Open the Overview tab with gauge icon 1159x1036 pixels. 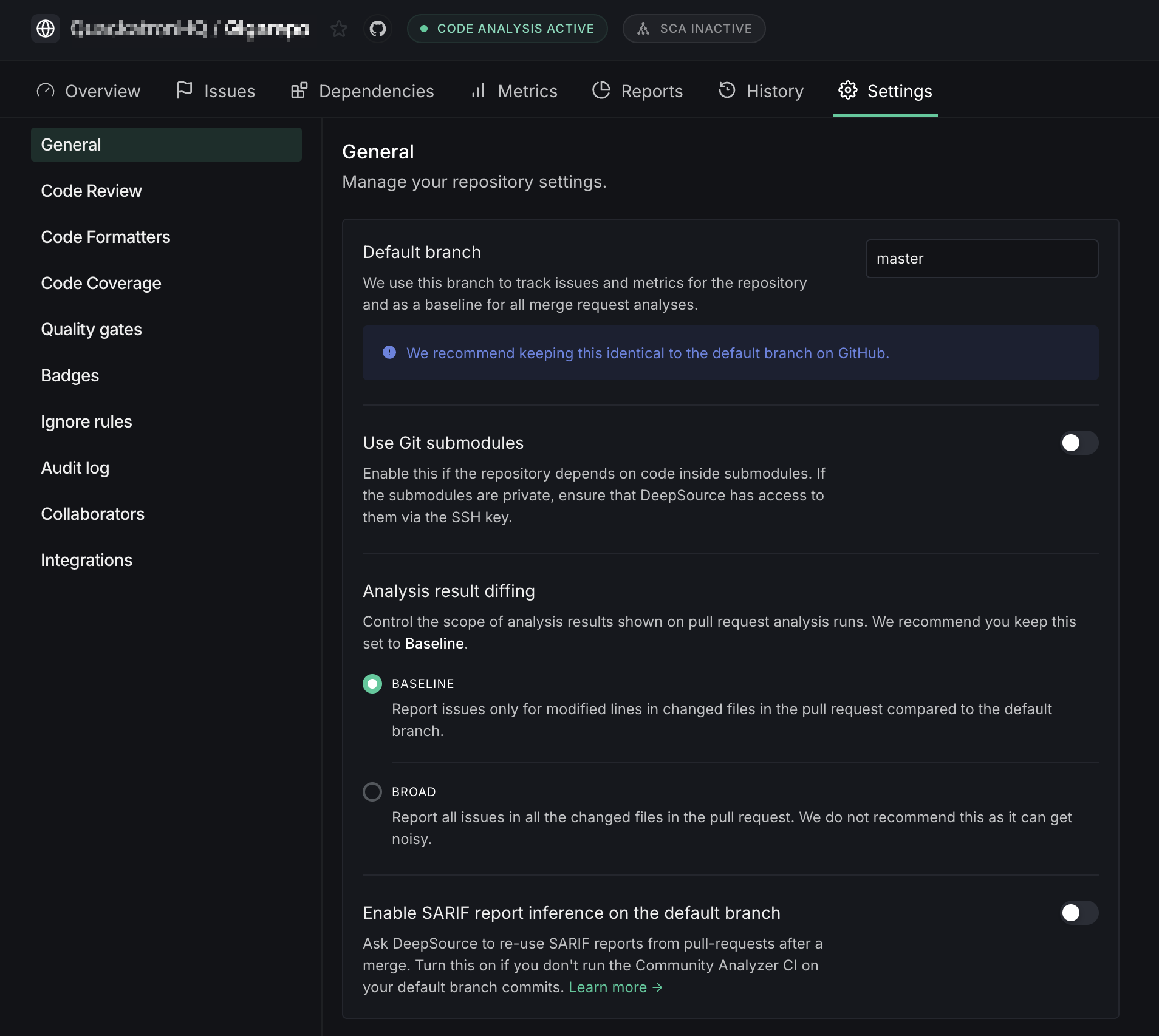click(x=89, y=91)
